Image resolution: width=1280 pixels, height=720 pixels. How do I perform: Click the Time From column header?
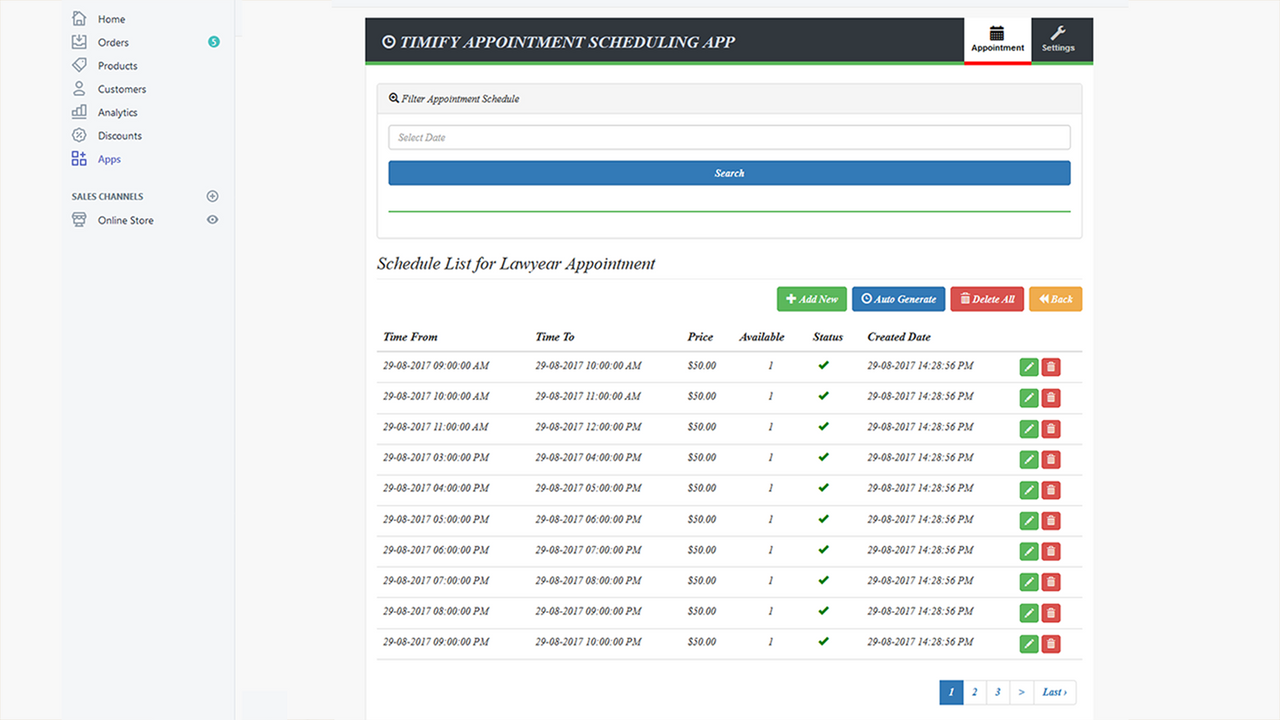[x=410, y=337]
